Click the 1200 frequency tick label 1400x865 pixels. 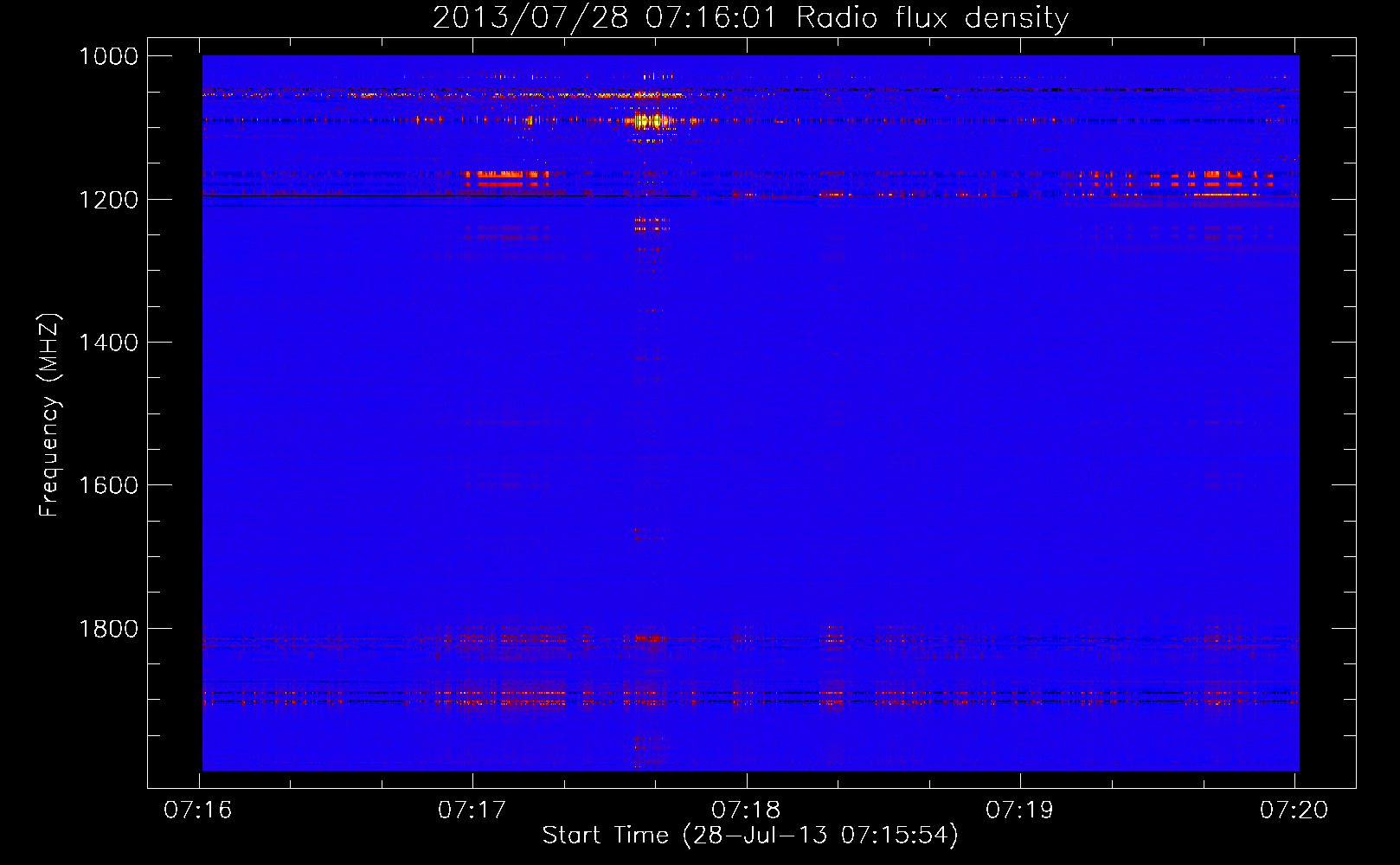pyautogui.click(x=108, y=200)
